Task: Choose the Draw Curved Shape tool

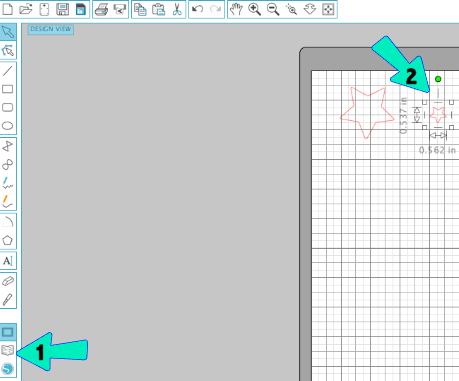Action: [x=8, y=165]
